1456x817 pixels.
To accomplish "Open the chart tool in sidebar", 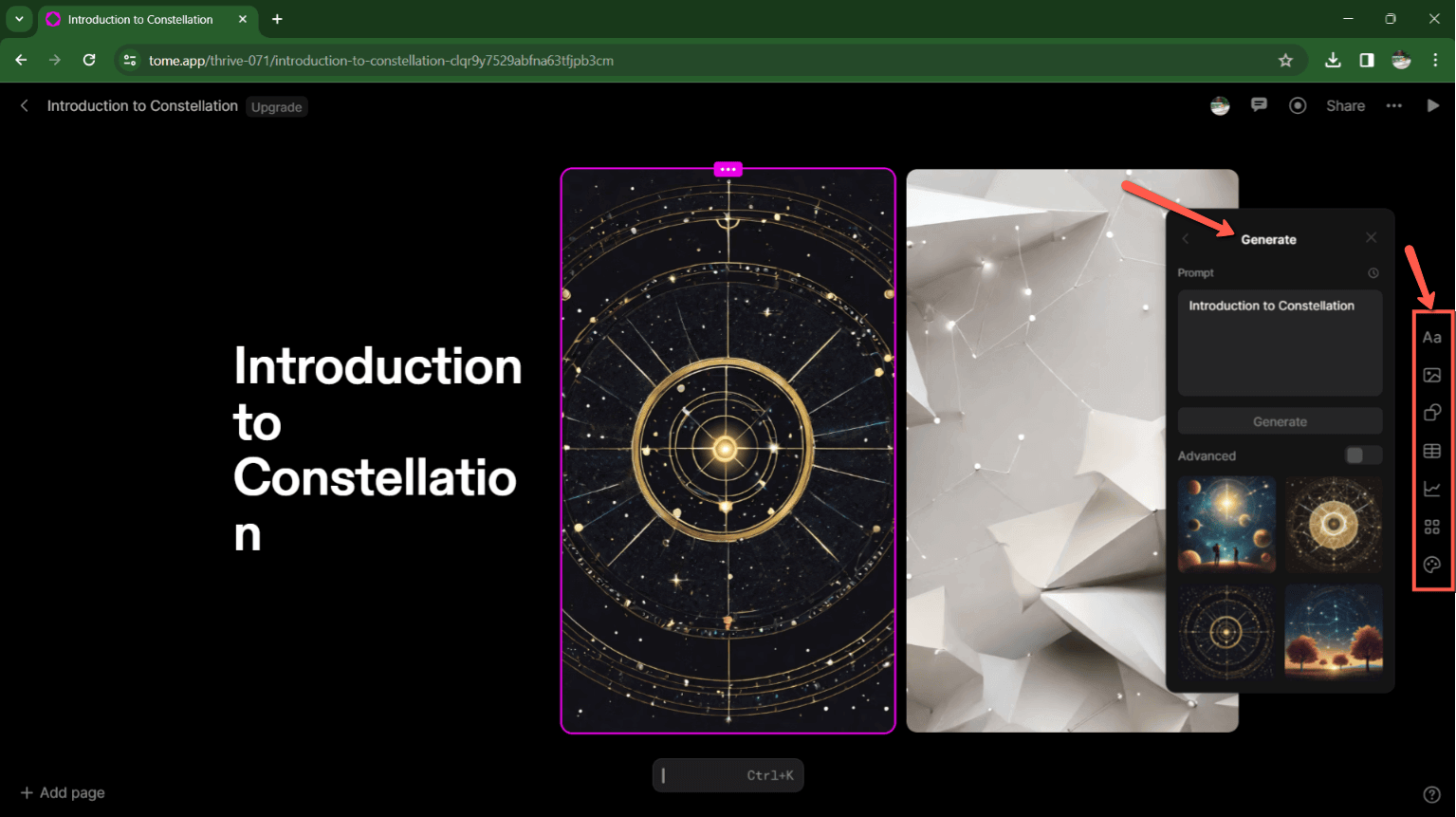I will [x=1432, y=488].
